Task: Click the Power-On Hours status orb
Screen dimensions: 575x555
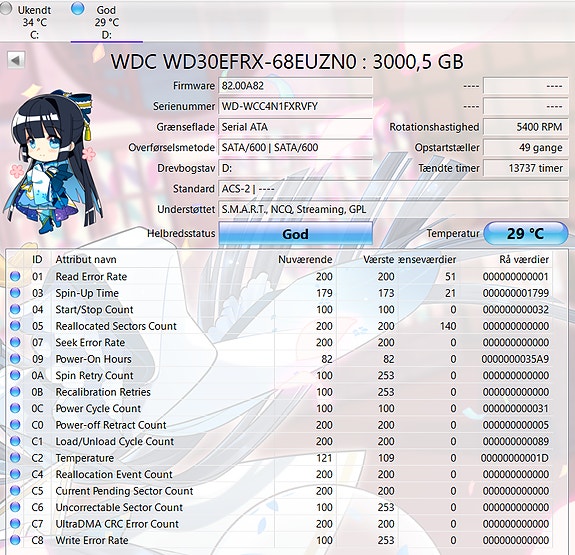Action: [x=15, y=359]
